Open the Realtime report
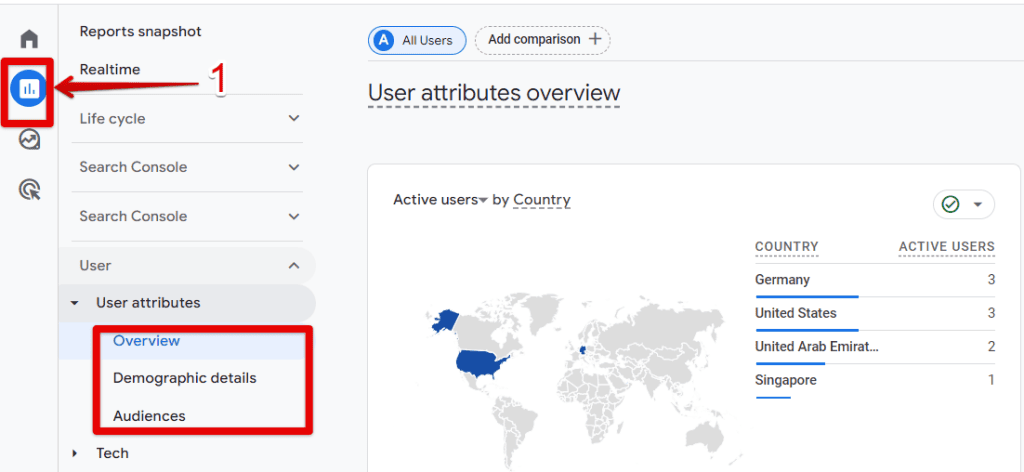 click(x=110, y=69)
